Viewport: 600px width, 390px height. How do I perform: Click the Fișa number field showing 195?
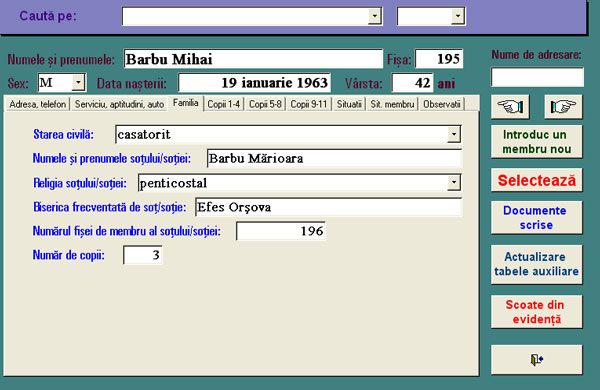pyautogui.click(x=439, y=59)
